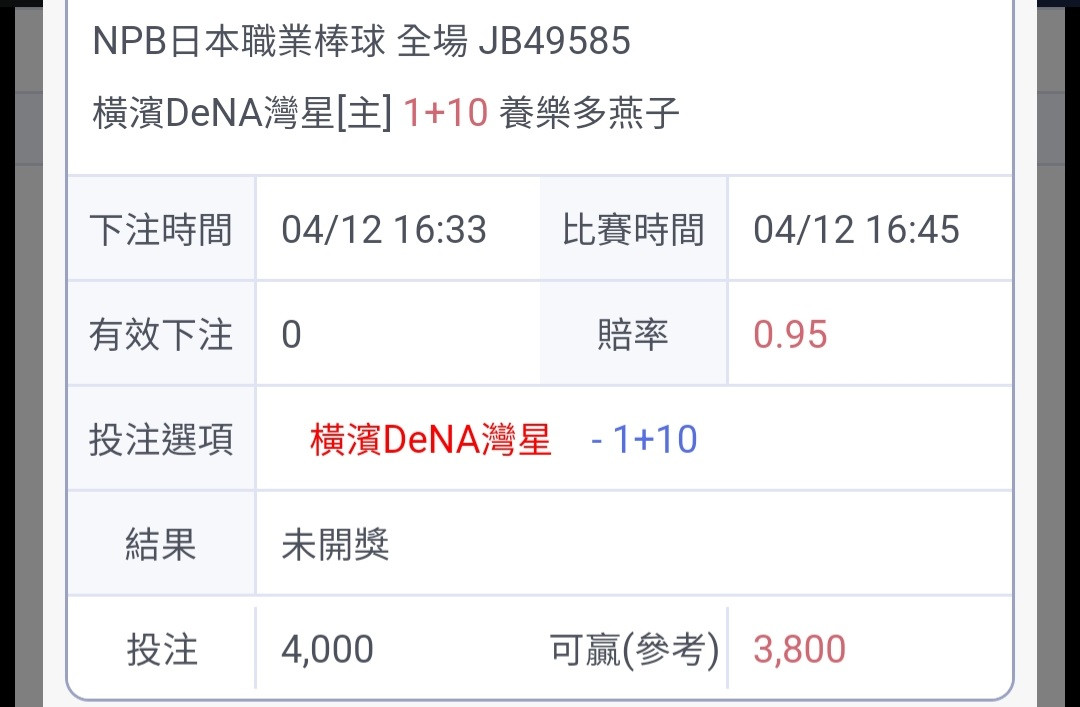The width and height of the screenshot is (1080, 707).
Task: Click the 未開獎 result status
Action: (x=335, y=544)
